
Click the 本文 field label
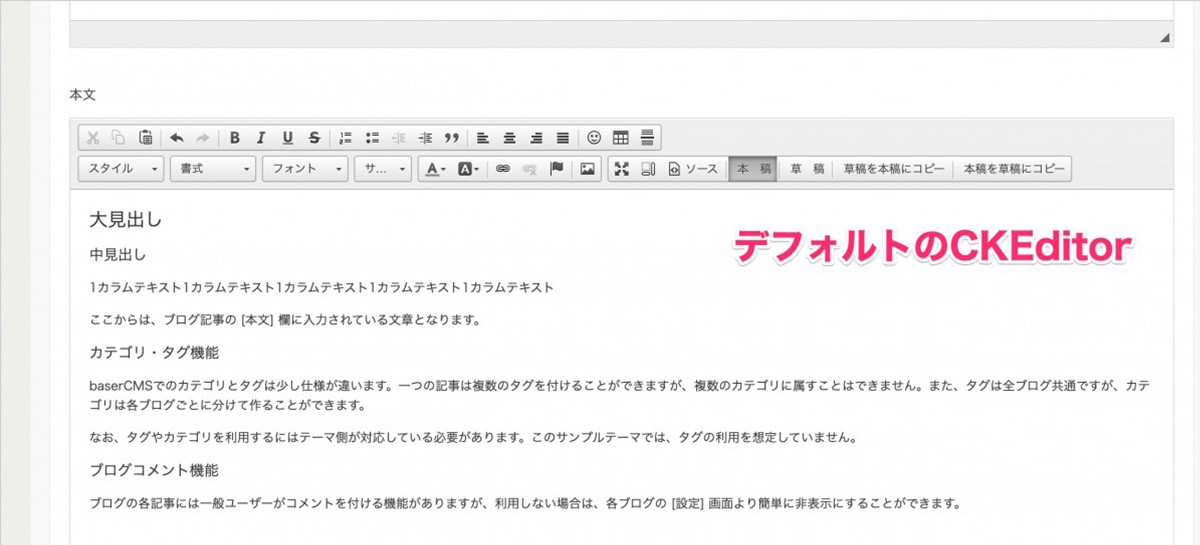point(82,94)
